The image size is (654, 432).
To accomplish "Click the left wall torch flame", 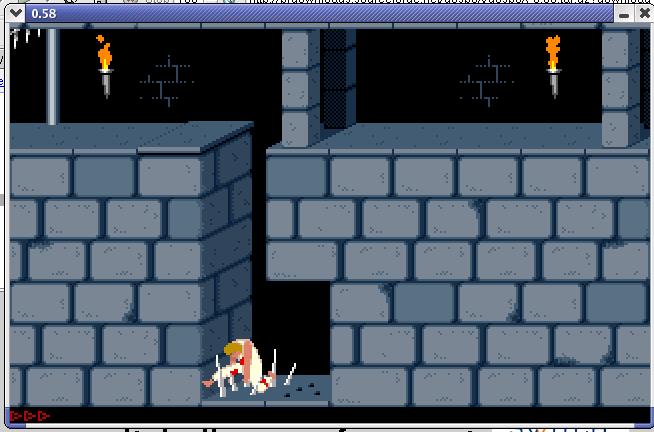I will click(x=104, y=53).
